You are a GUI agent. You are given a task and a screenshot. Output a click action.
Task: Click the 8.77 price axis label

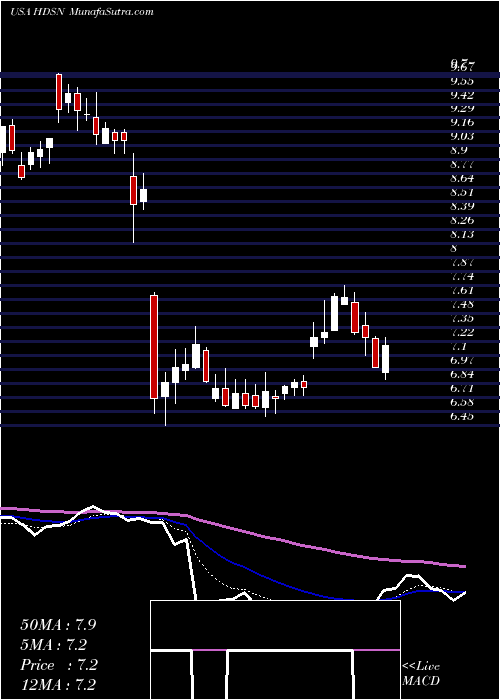(462, 164)
